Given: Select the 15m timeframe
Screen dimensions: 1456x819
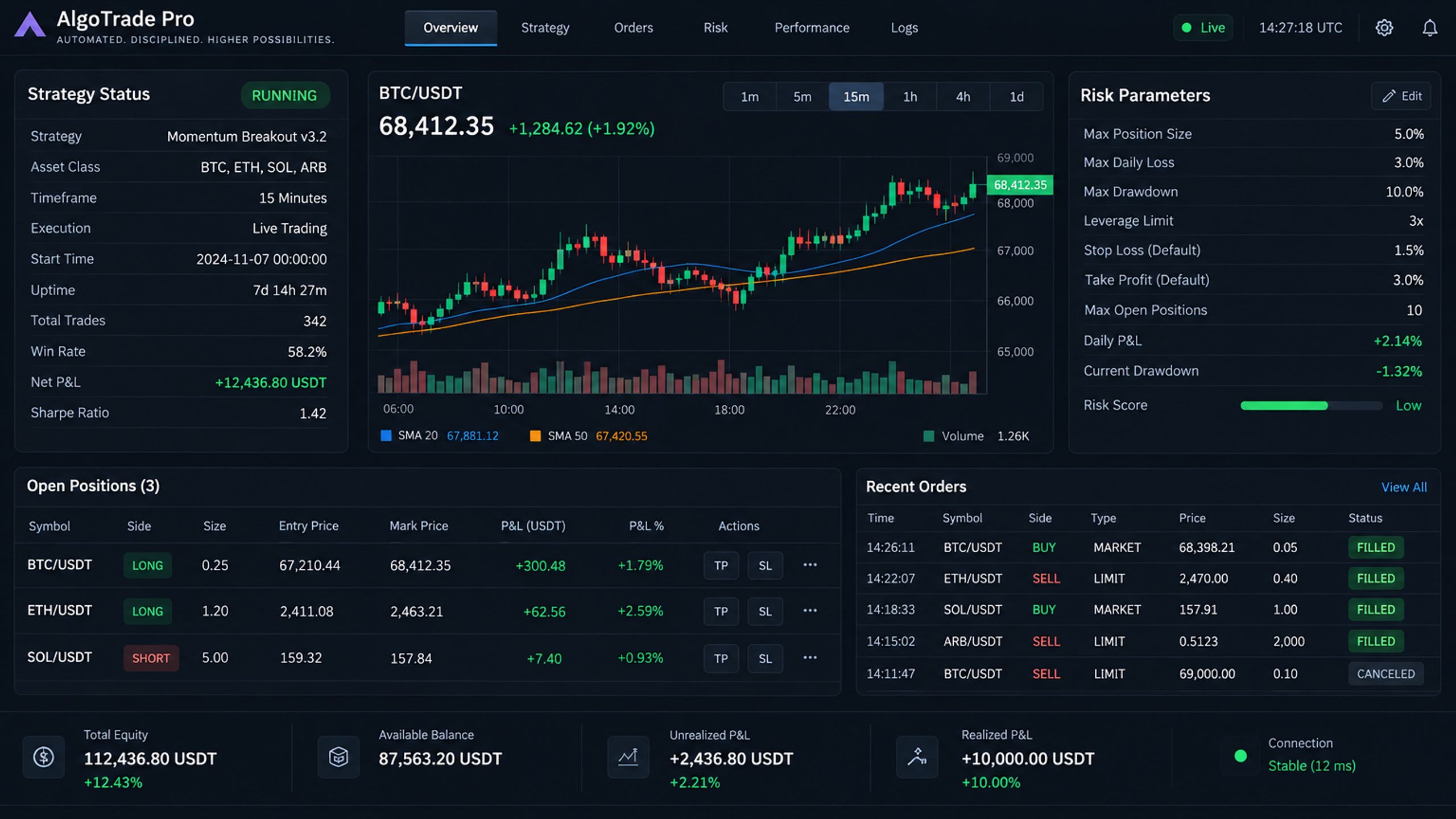Looking at the screenshot, I should point(856,97).
